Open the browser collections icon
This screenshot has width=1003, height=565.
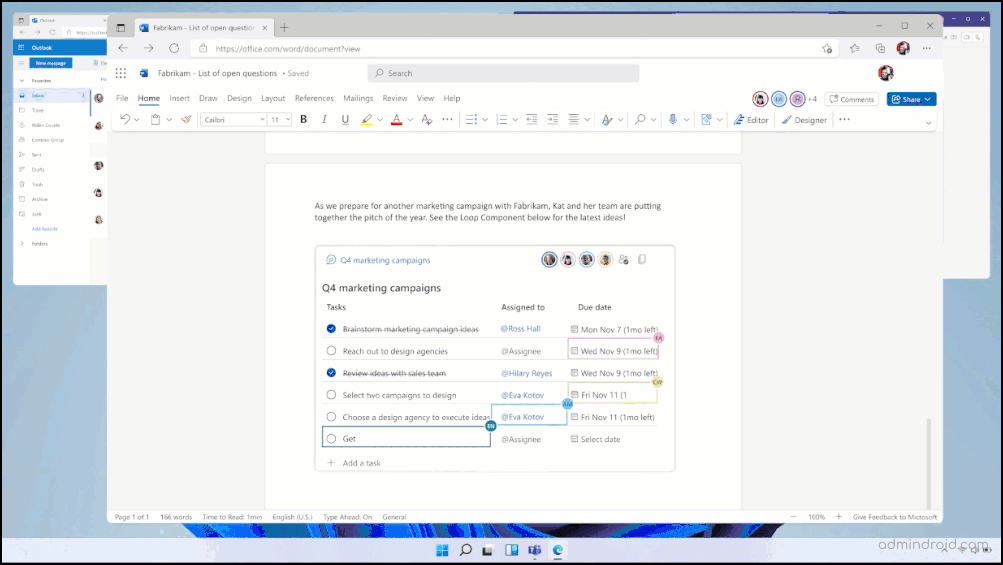880,48
